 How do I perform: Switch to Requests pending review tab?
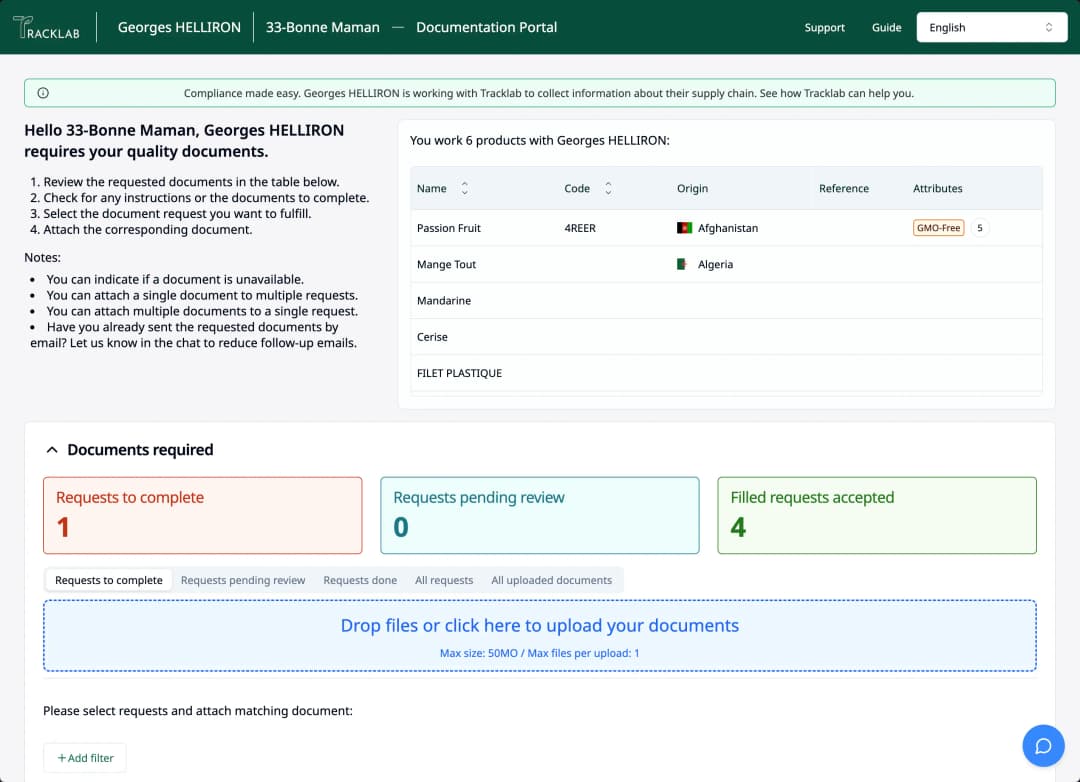point(243,580)
